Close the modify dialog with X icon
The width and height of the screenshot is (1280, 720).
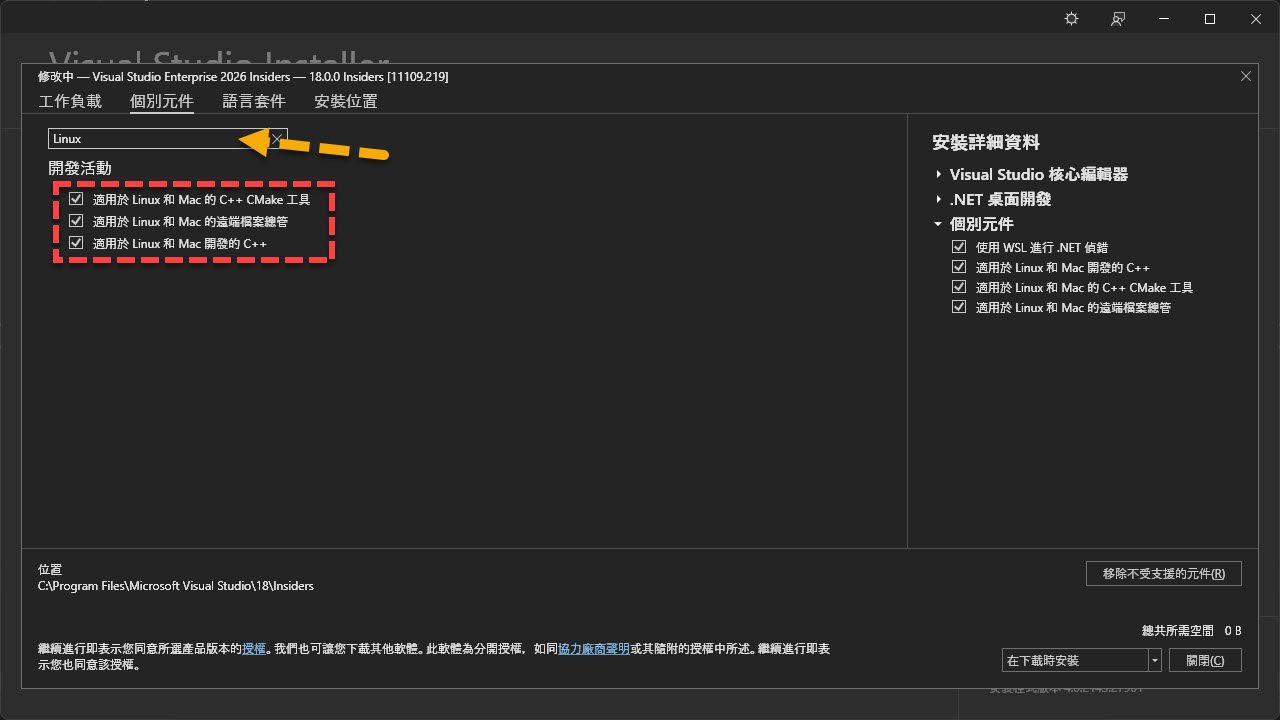pos(1245,76)
